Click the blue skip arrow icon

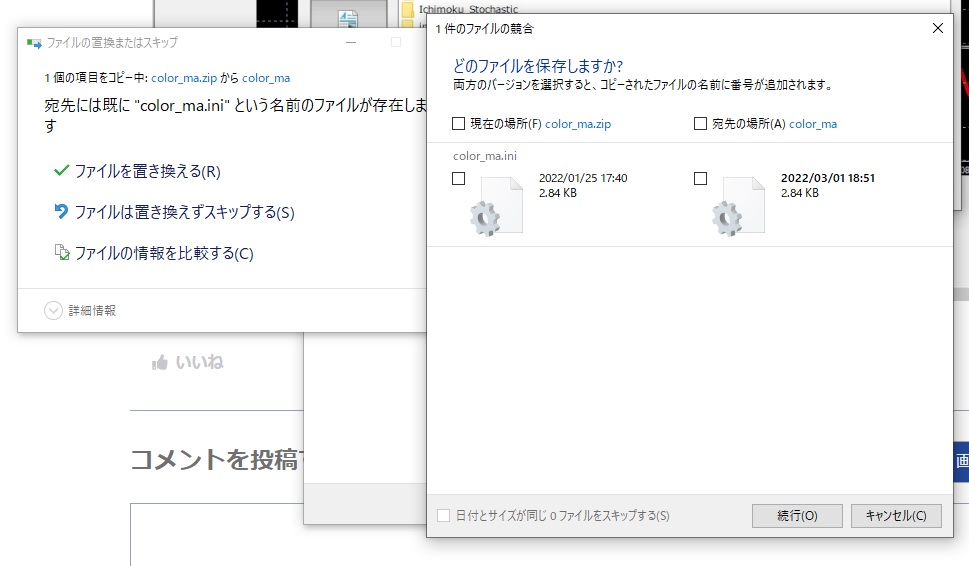(x=61, y=212)
